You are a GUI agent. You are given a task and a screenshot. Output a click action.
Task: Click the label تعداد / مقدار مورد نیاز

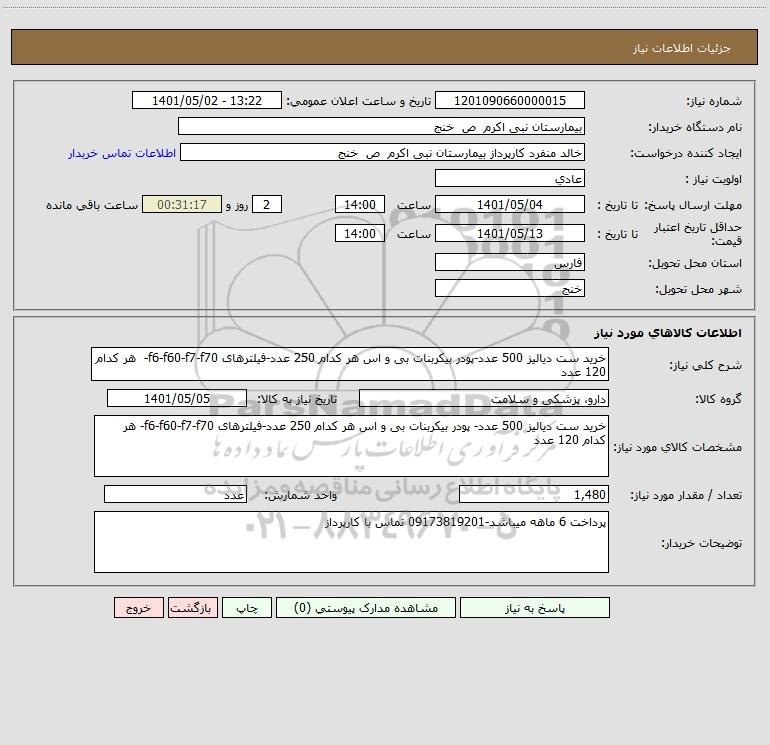pyautogui.click(x=686, y=495)
